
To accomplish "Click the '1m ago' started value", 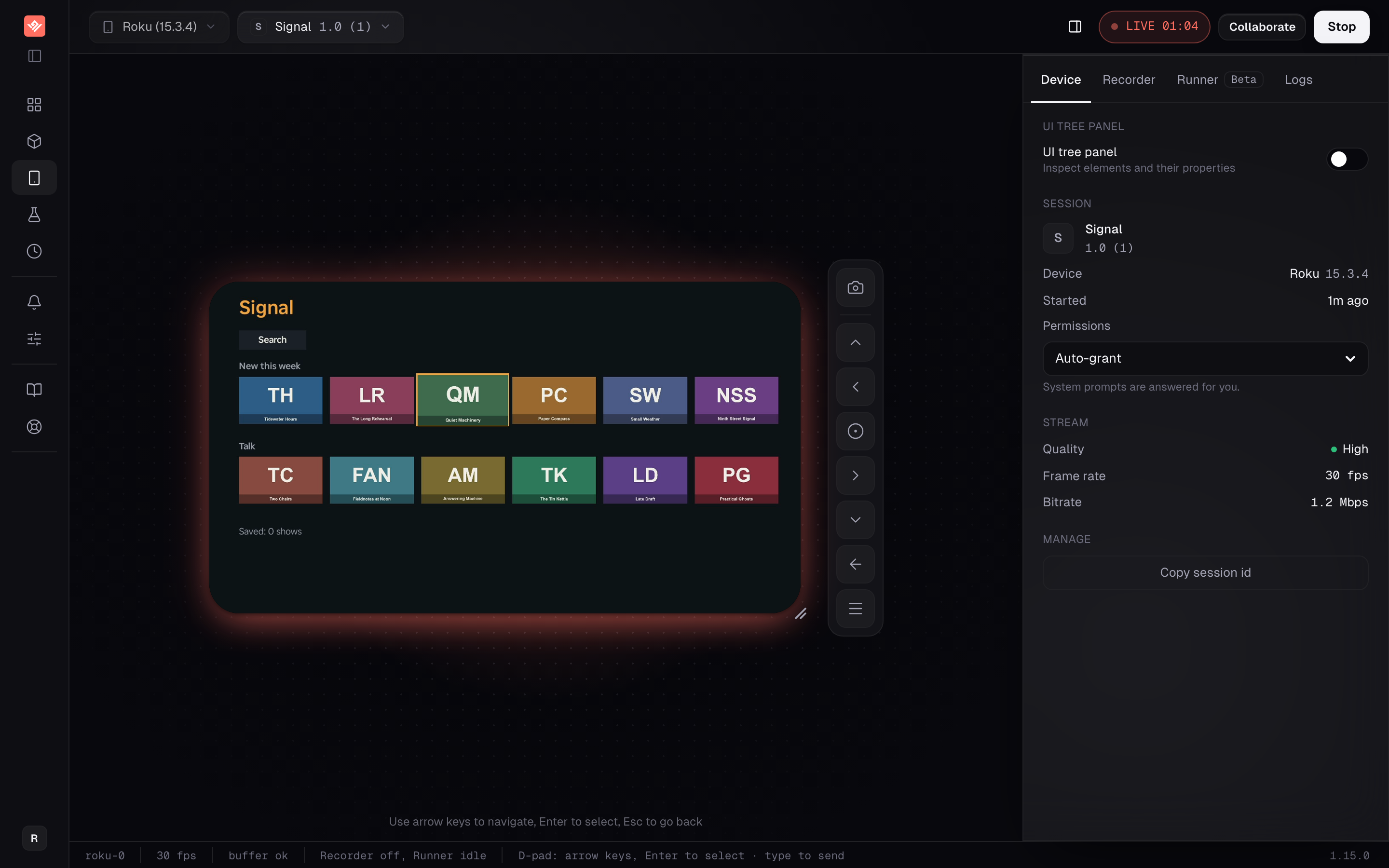I will (x=1348, y=300).
